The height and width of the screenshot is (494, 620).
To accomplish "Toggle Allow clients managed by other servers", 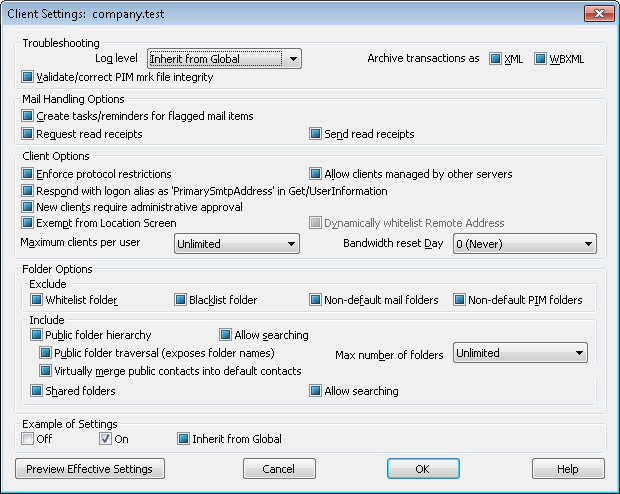I will 316,174.
